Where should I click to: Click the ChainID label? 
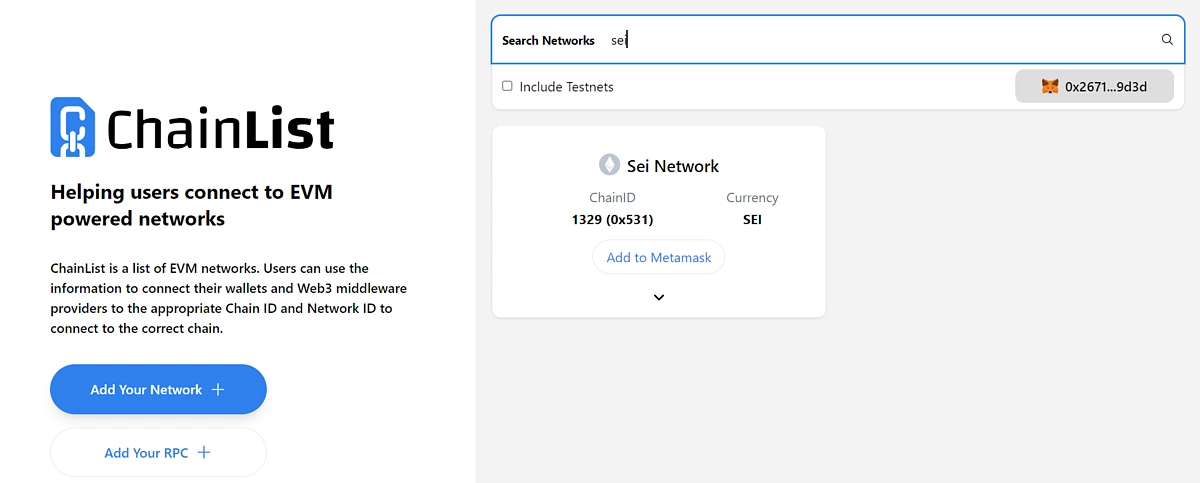click(612, 198)
